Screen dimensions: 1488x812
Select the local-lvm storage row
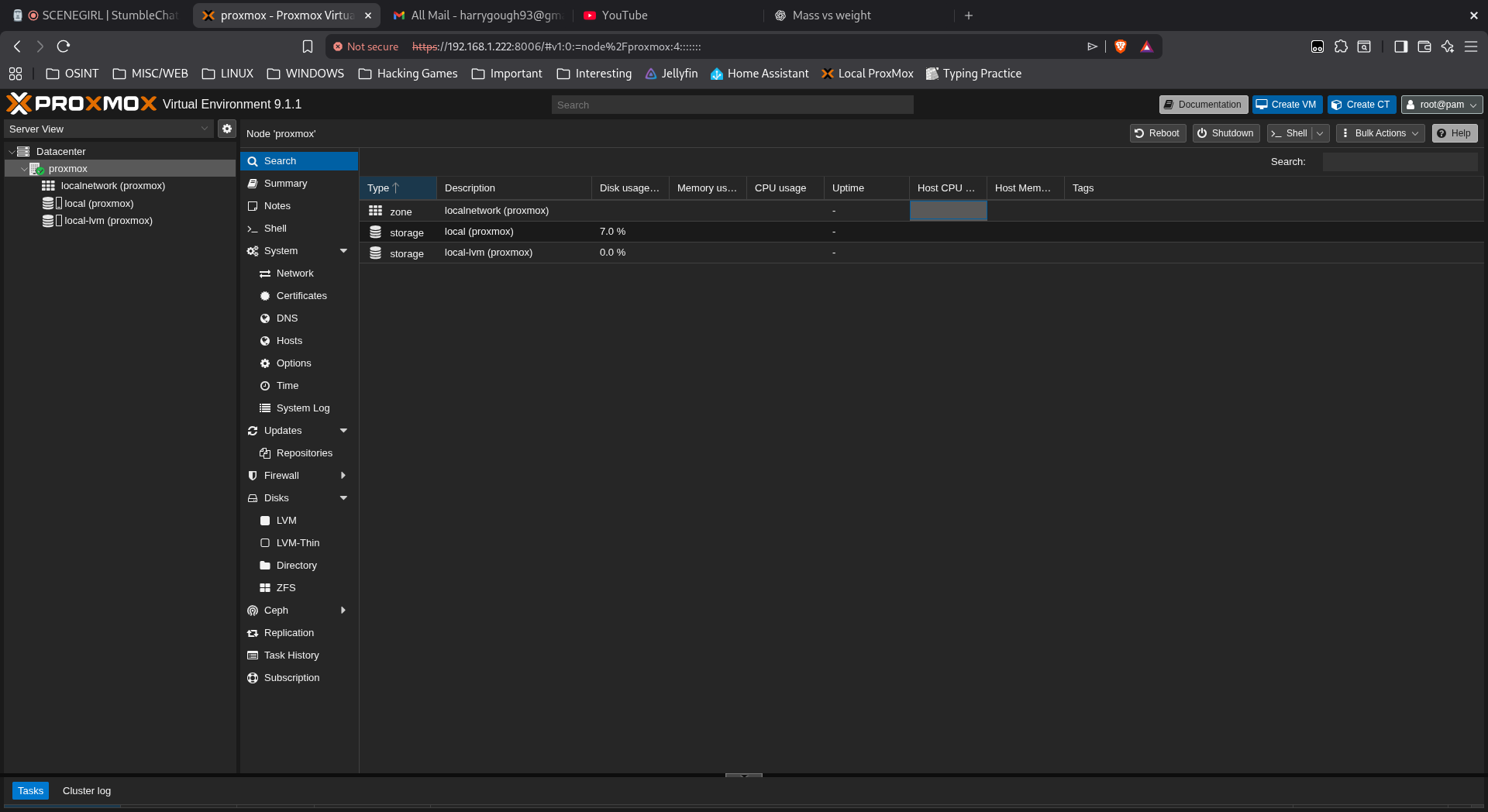[921, 253]
